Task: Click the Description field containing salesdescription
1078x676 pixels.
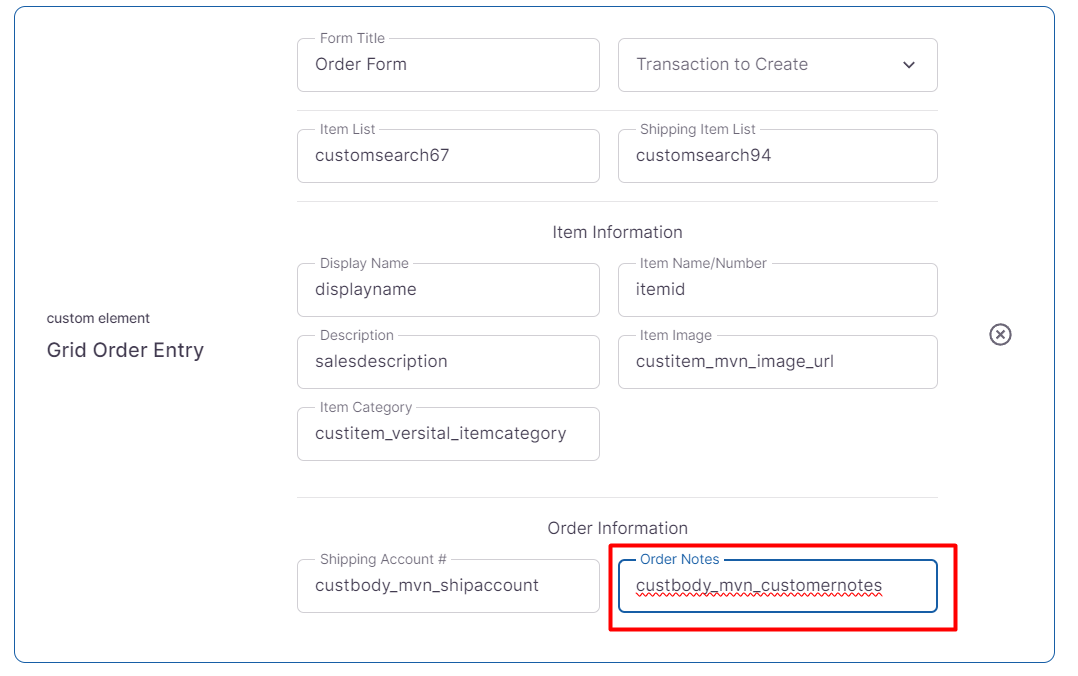Action: click(x=448, y=362)
